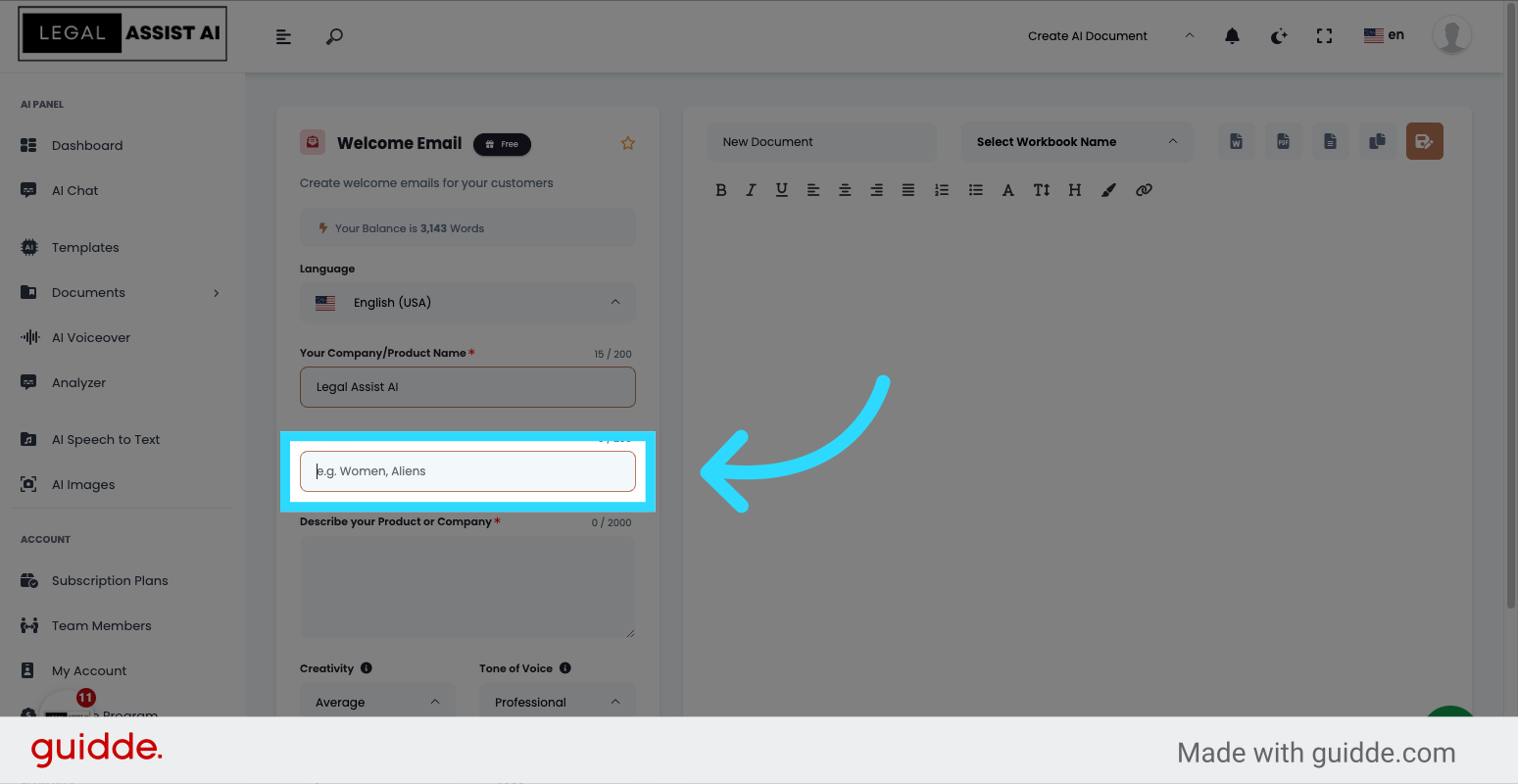The width and height of the screenshot is (1518, 784).
Task: Center align the text
Action: (x=845, y=190)
